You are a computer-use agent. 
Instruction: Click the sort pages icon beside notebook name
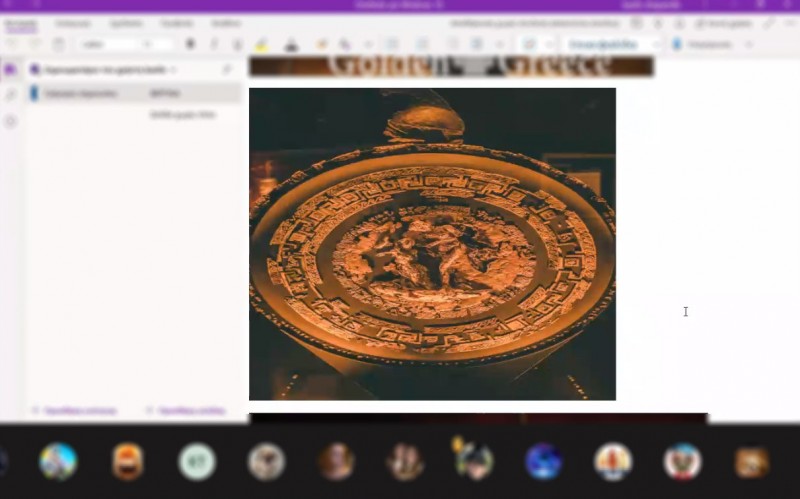pos(227,70)
